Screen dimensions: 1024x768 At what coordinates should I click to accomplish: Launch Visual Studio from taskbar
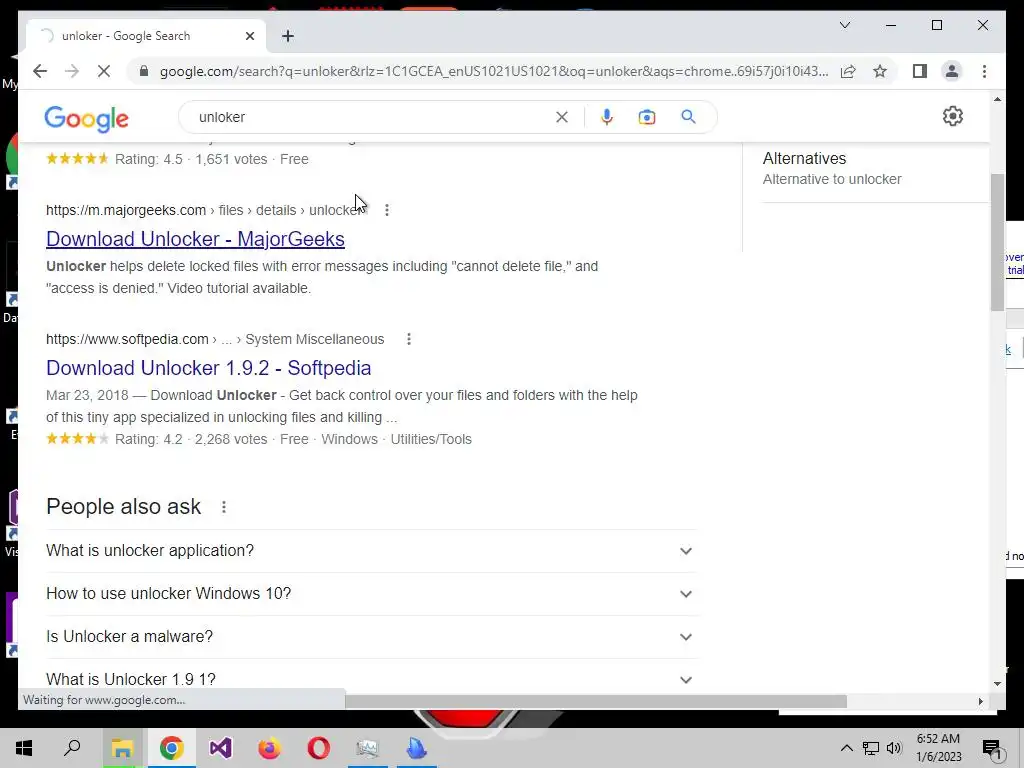[220, 748]
